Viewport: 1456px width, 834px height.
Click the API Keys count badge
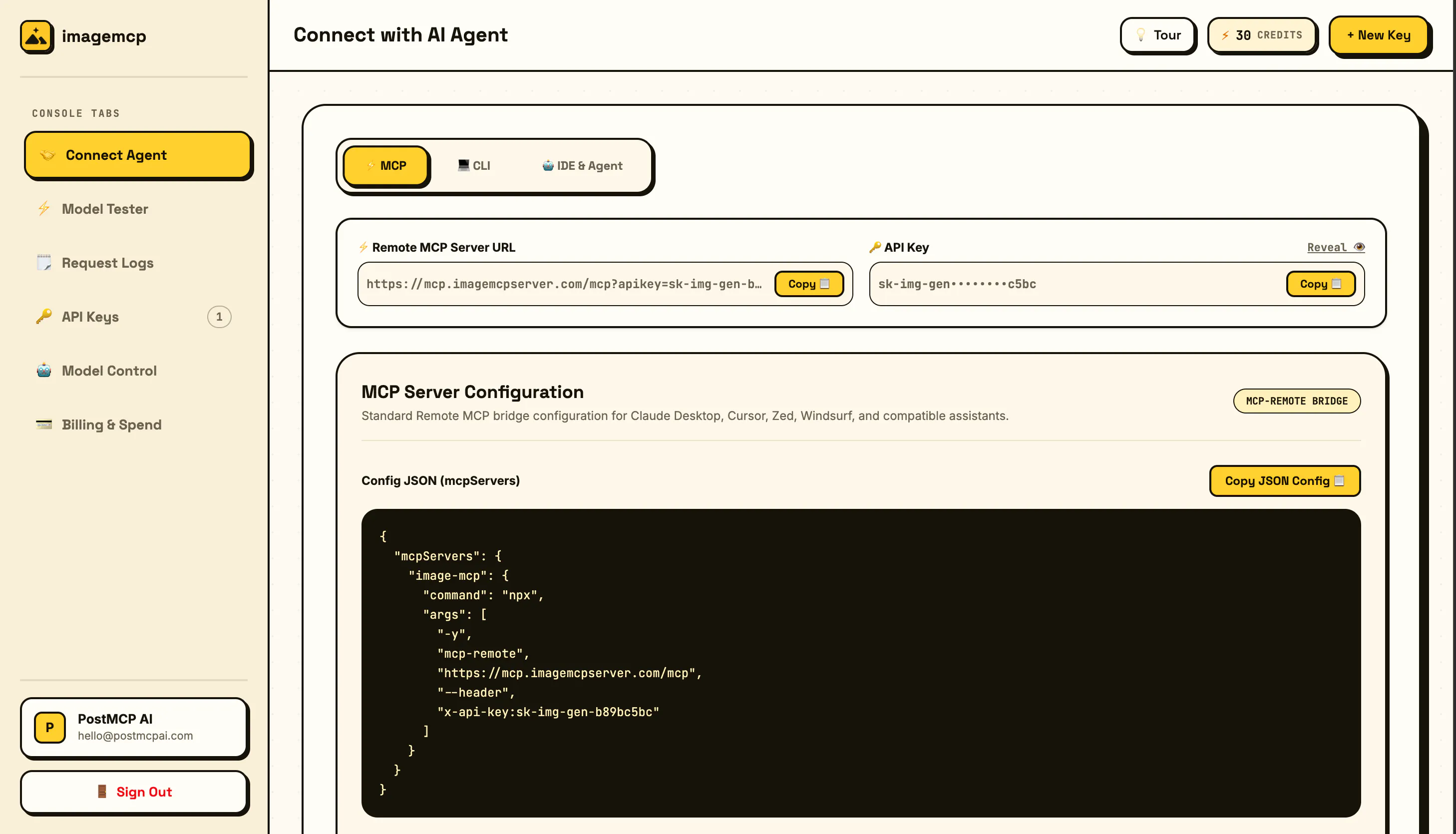pos(219,317)
